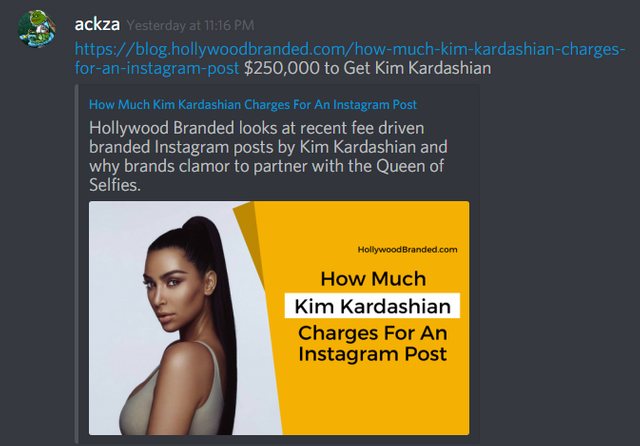This screenshot has height=446, width=640.
Task: Click the 'HollywoodBranded.com' watermark in the image
Action: tap(407, 249)
